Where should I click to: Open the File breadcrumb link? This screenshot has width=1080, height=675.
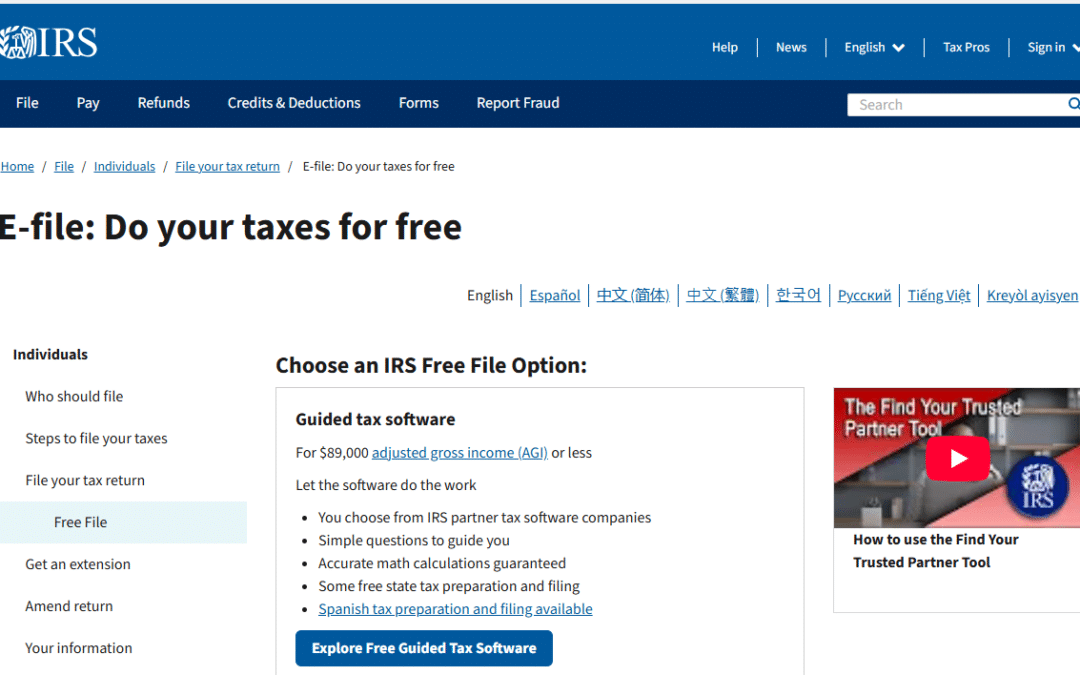(x=64, y=167)
